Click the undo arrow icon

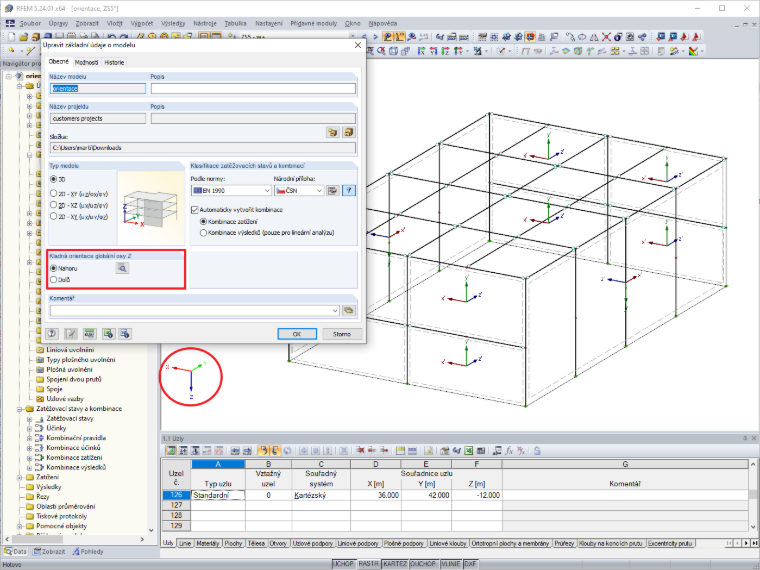coord(111,37)
